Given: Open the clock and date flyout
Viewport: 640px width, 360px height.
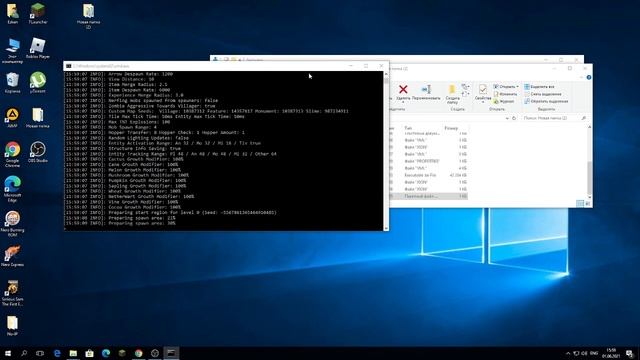Looking at the screenshot, I should coord(611,353).
